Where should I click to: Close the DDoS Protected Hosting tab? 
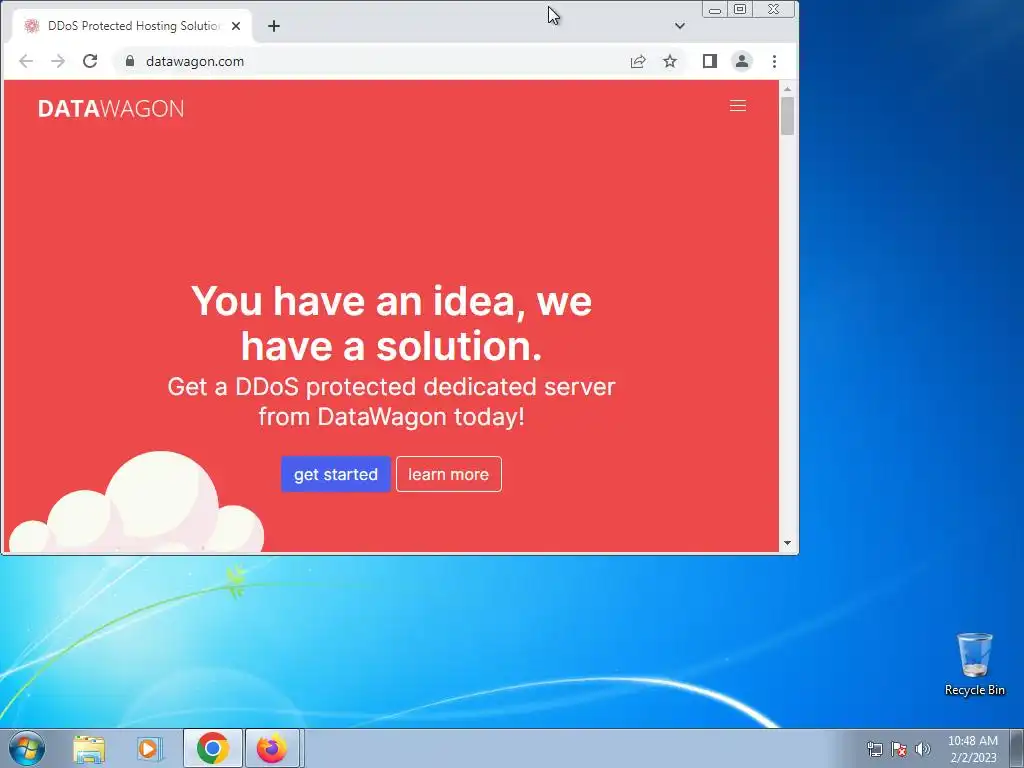(x=236, y=26)
